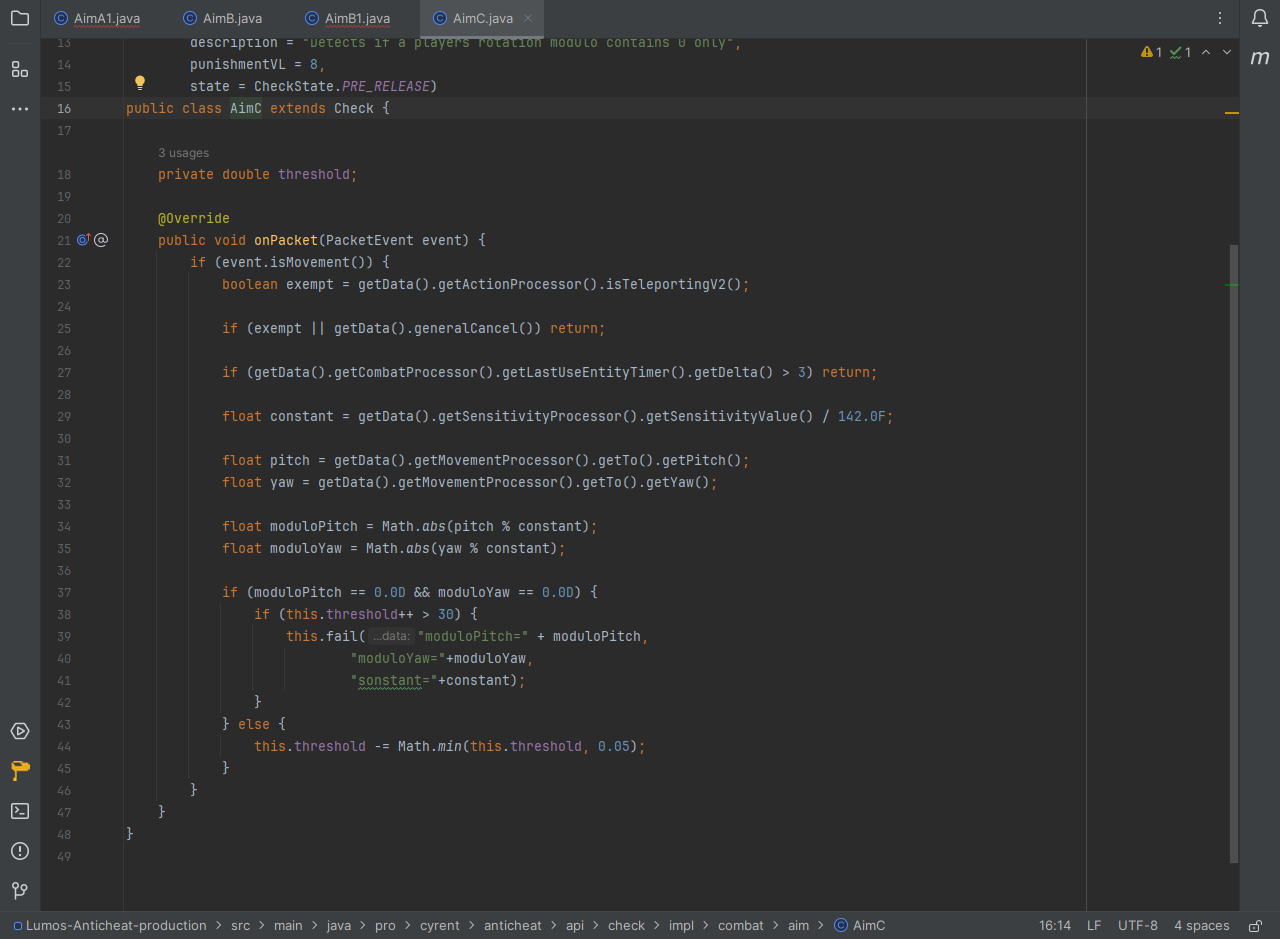The height and width of the screenshot is (939, 1280).
Task: Open the Problems tool window icon
Action: [x=20, y=851]
